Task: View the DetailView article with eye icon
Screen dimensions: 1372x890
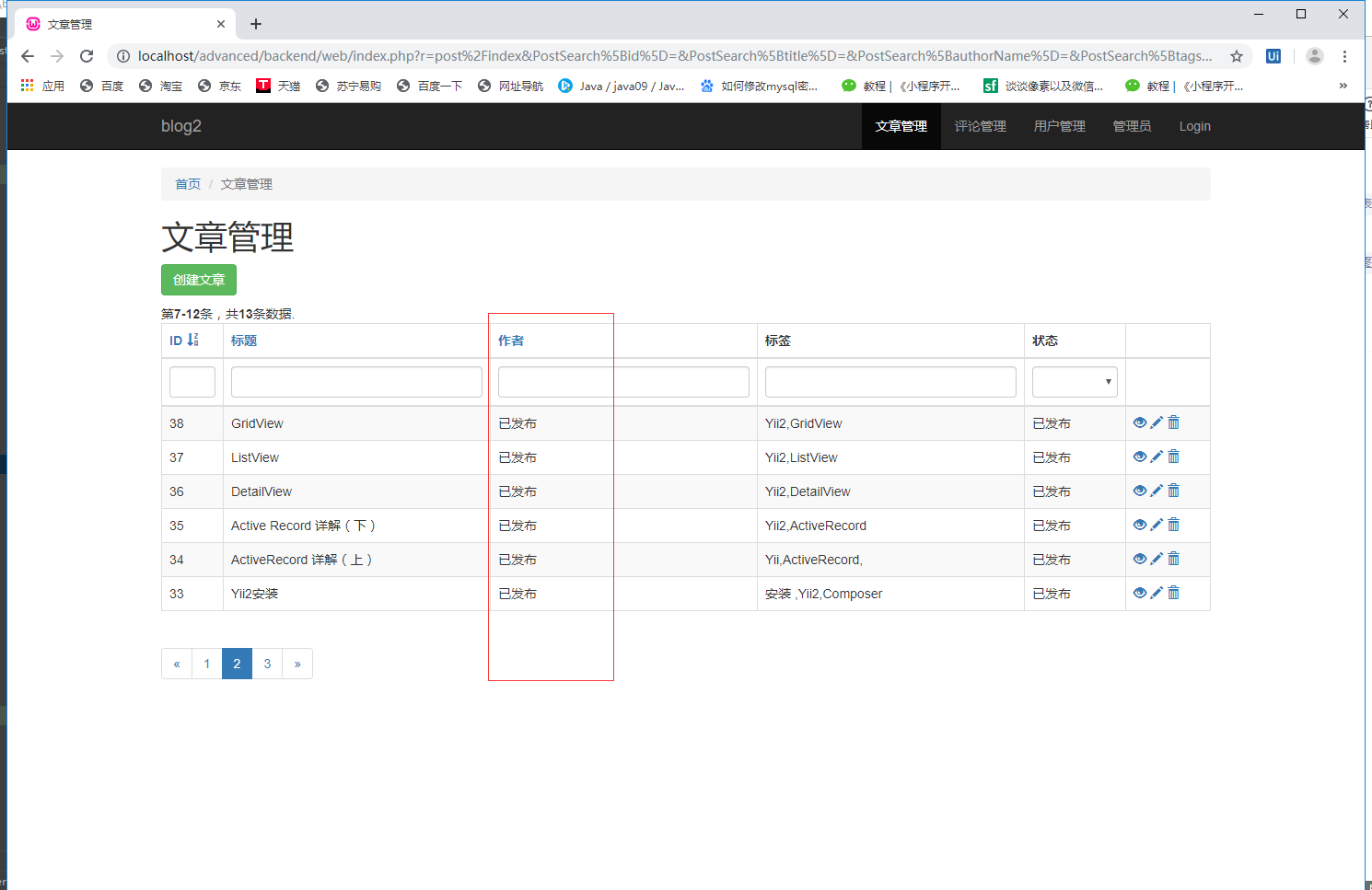Action: point(1140,491)
